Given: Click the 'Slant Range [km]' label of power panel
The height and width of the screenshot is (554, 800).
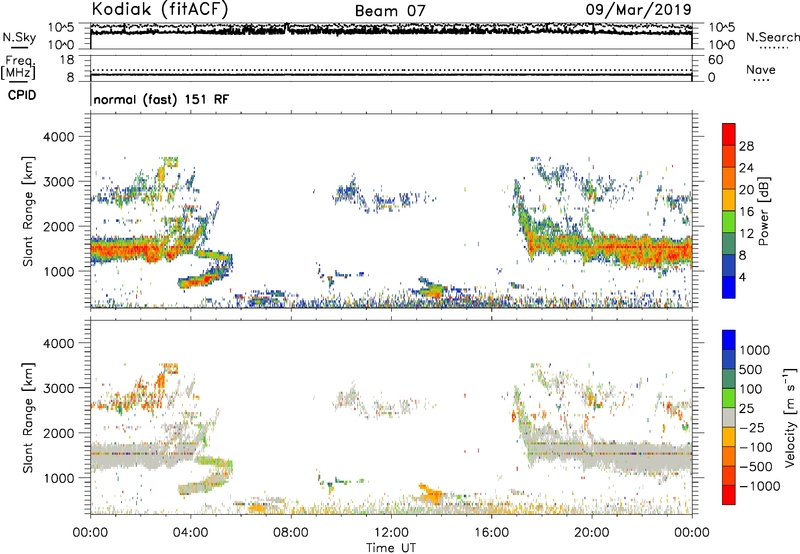Looking at the screenshot, I should tap(28, 211).
